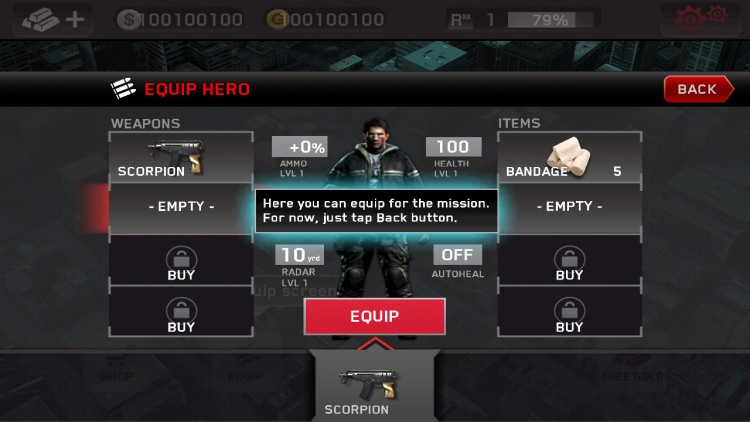Open settings via red gears icon
This screenshot has height=422, width=750.
tap(700, 19)
